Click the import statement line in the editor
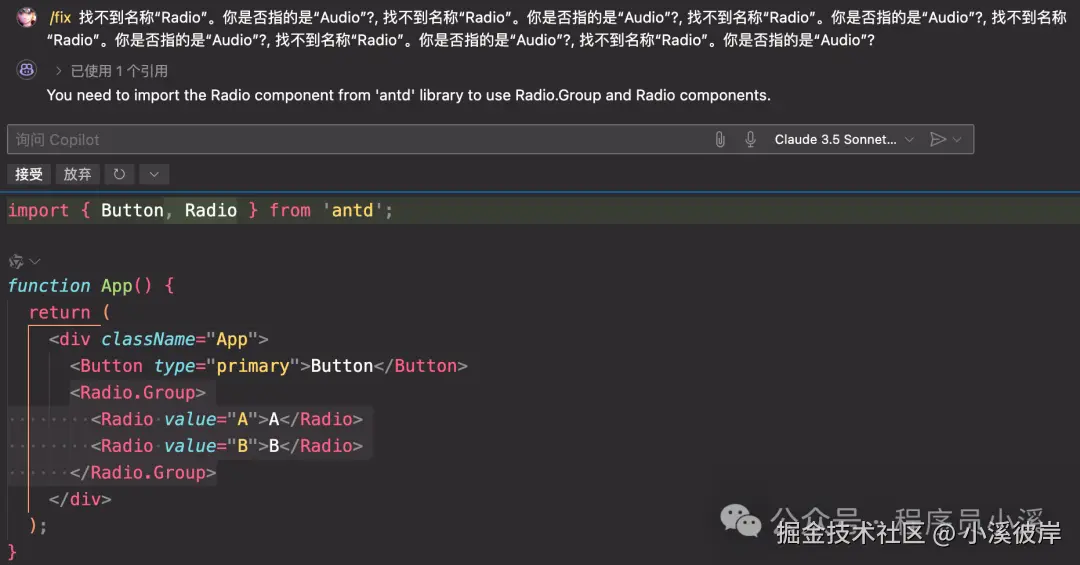The width and height of the screenshot is (1080, 565). point(200,210)
